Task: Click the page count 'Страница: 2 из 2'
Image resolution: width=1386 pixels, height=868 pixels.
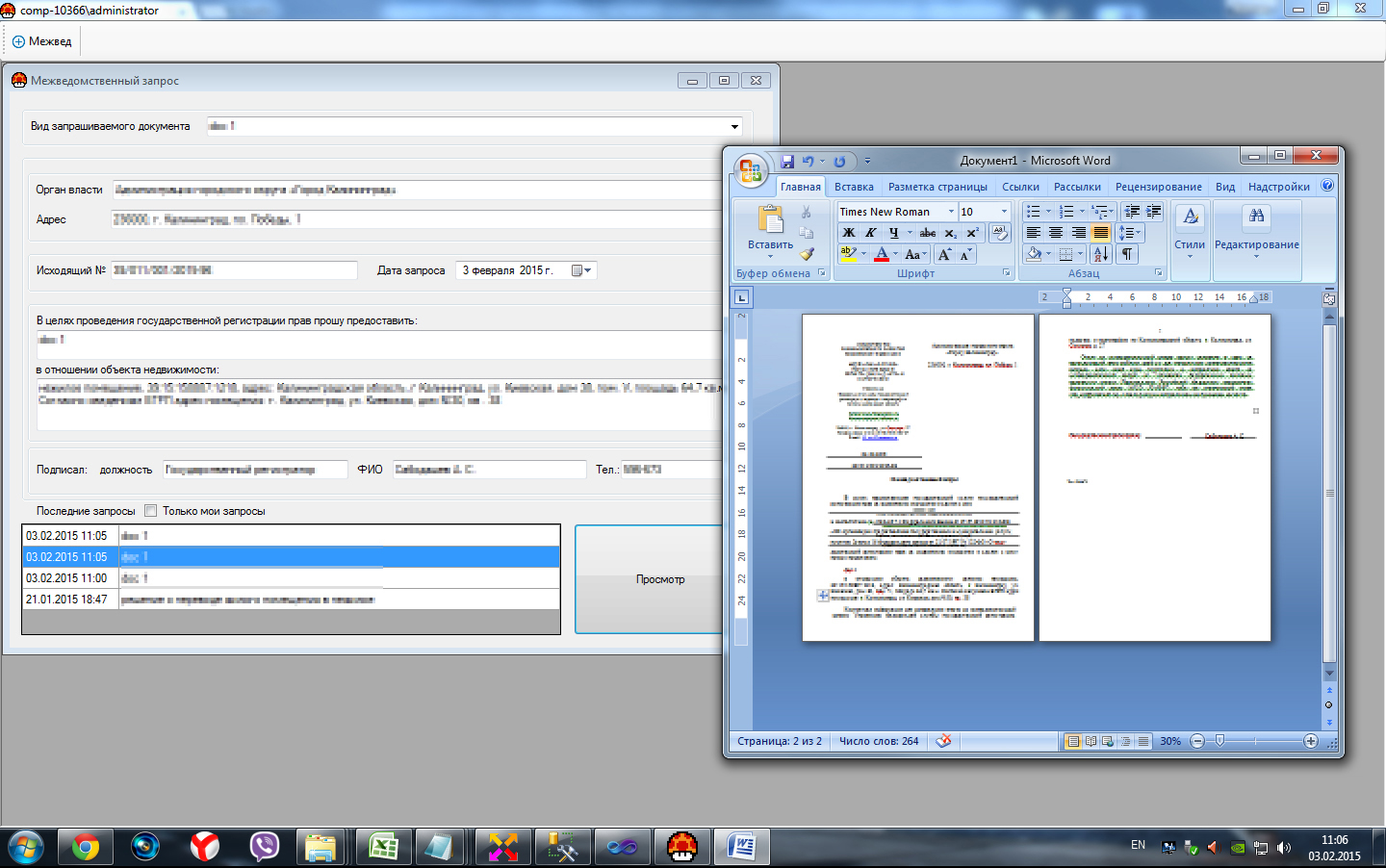Action: click(780, 741)
